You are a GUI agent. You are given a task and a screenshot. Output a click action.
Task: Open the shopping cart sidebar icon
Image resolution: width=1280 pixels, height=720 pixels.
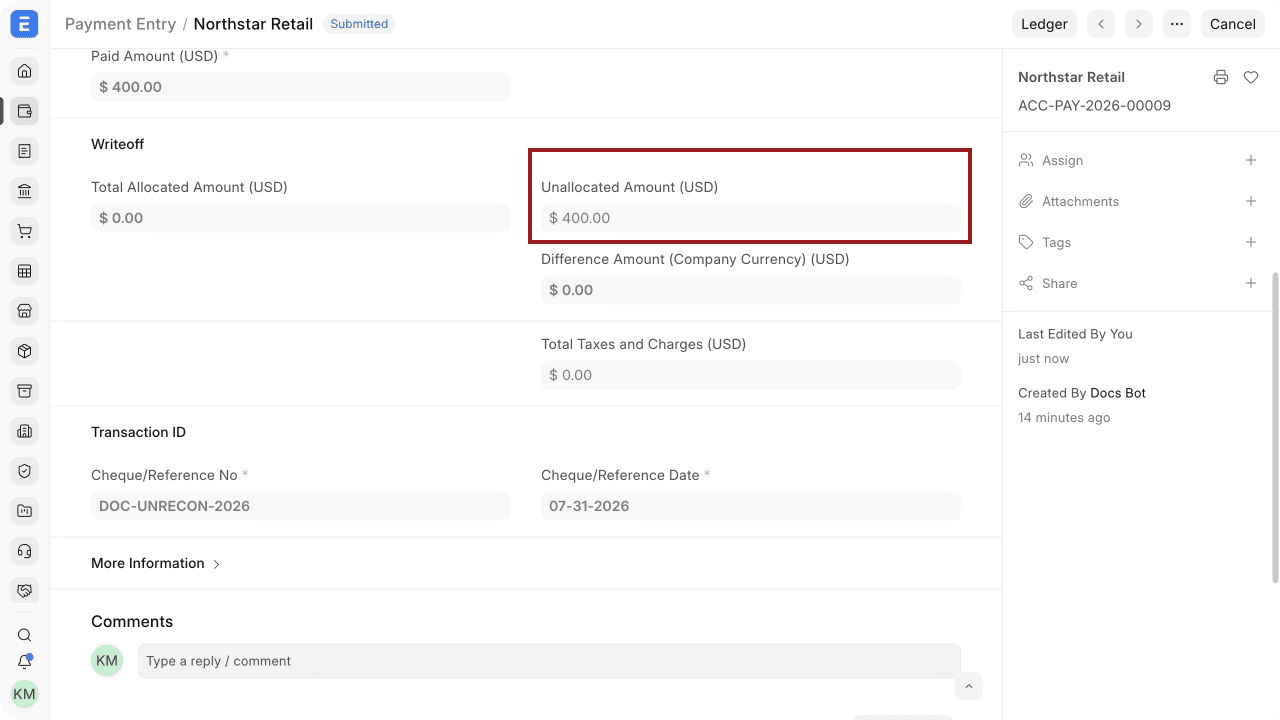[25, 231]
